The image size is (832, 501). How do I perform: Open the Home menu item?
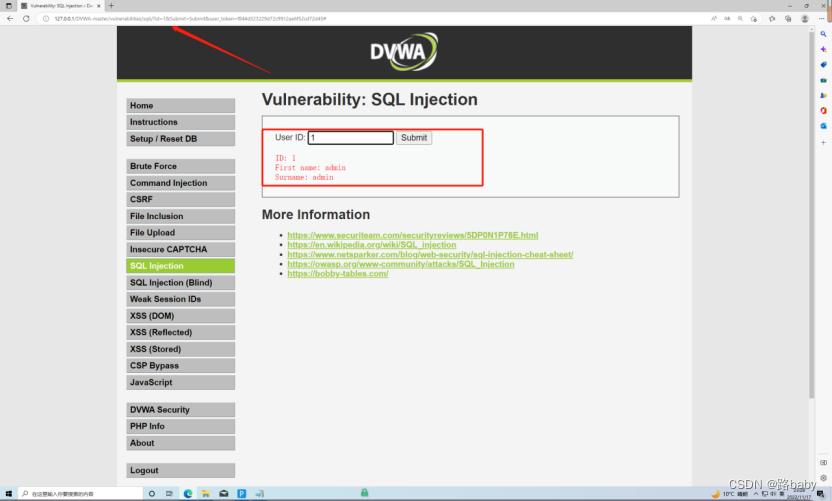[x=180, y=106]
